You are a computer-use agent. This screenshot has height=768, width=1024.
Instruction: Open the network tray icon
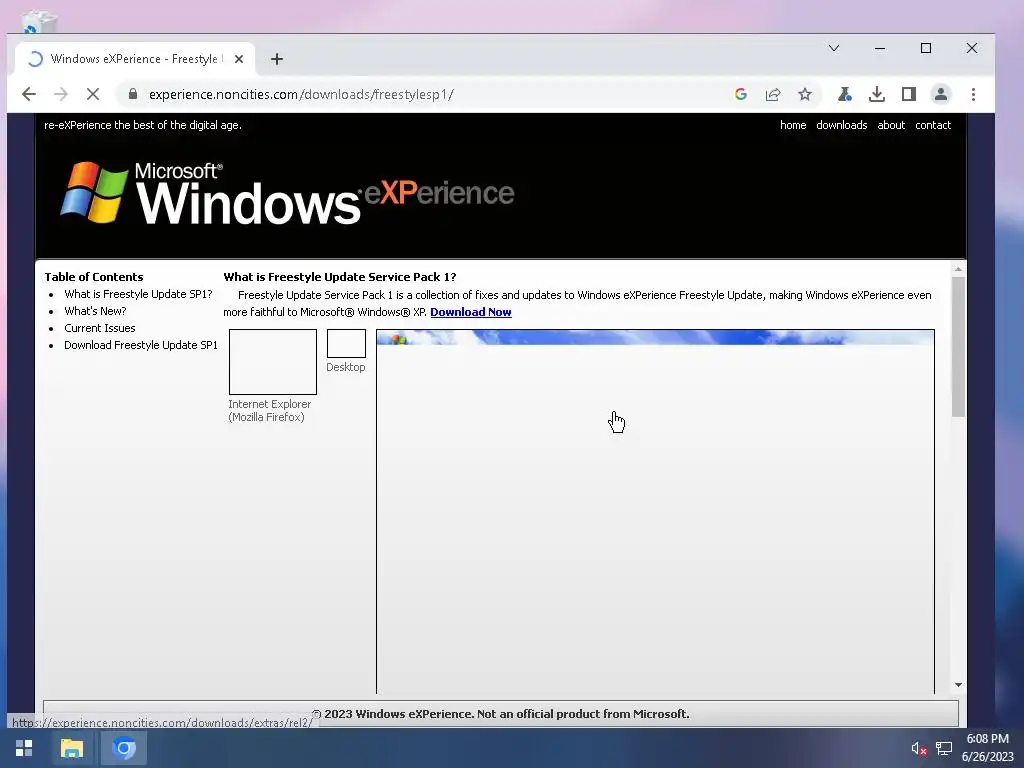(x=944, y=748)
